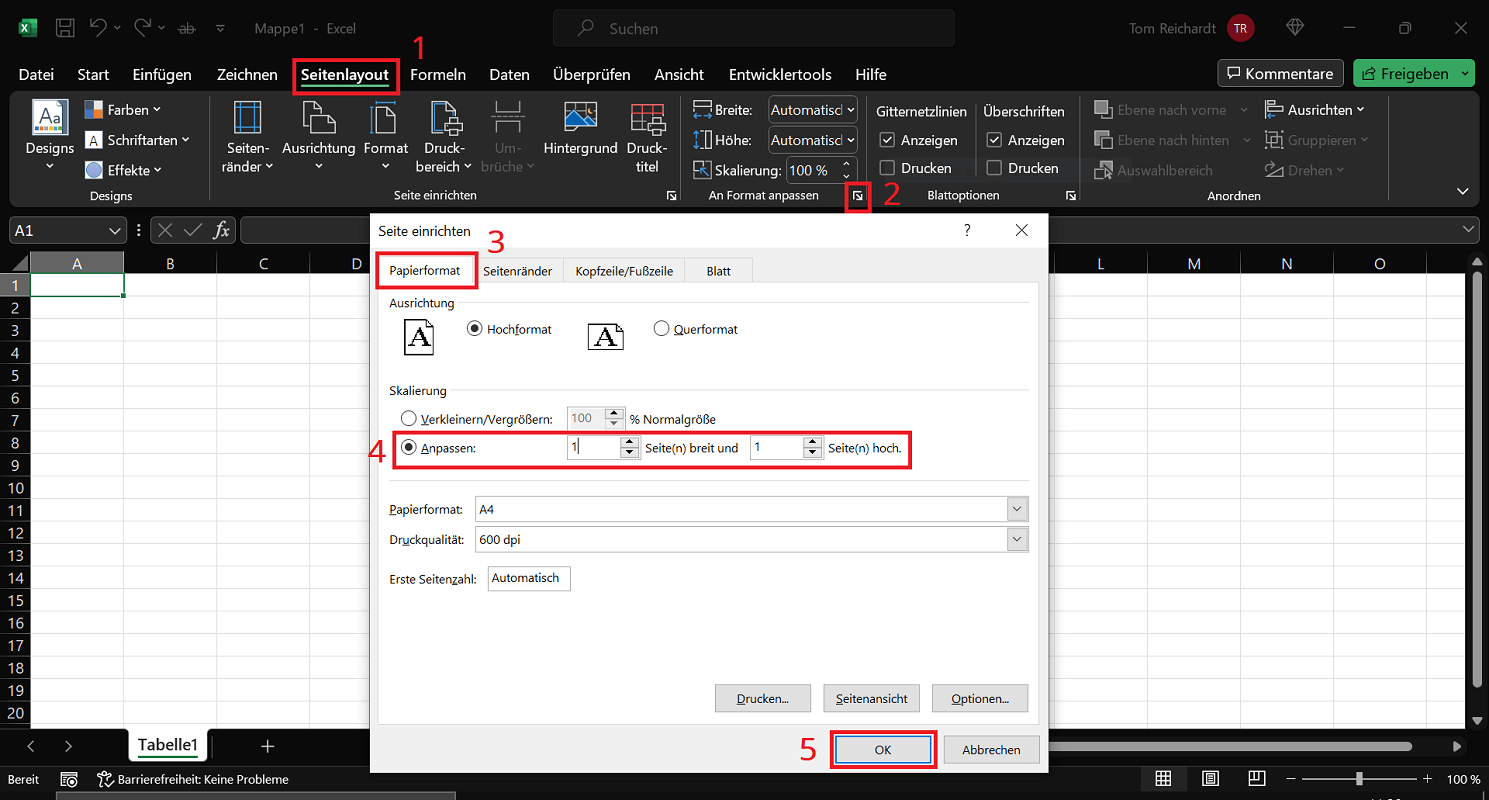This screenshot has height=800, width=1489.
Task: Switch to Page Layout view icon
Action: point(1211,779)
